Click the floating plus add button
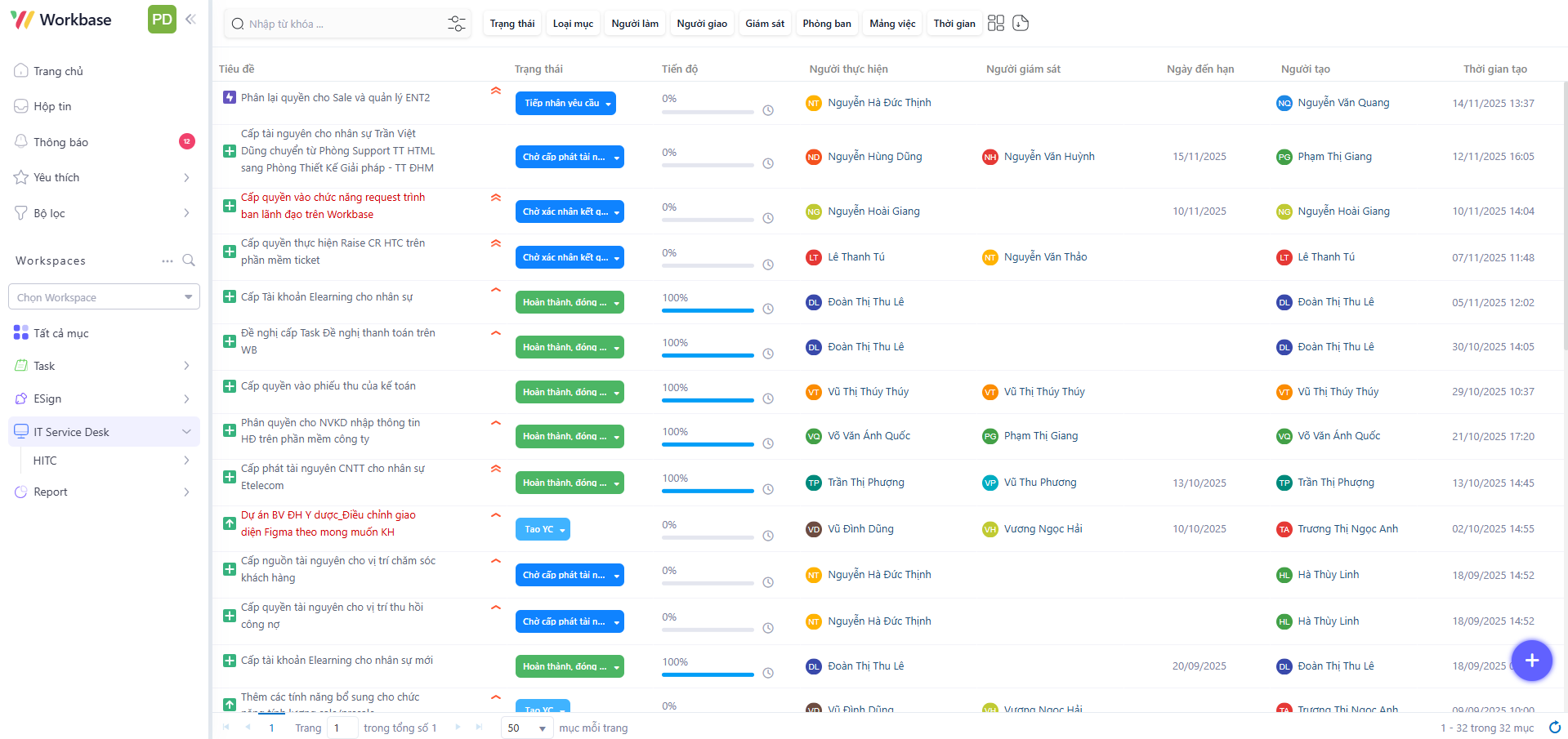Viewport: 1568px width, 739px height. pos(1531,660)
